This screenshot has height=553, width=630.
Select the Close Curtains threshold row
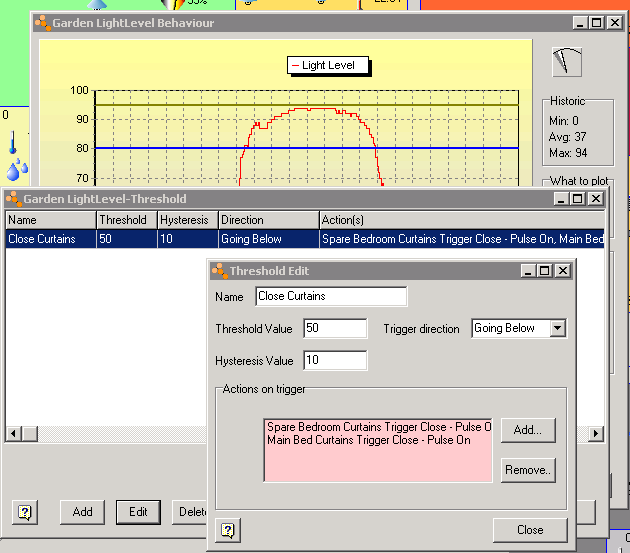[50, 239]
